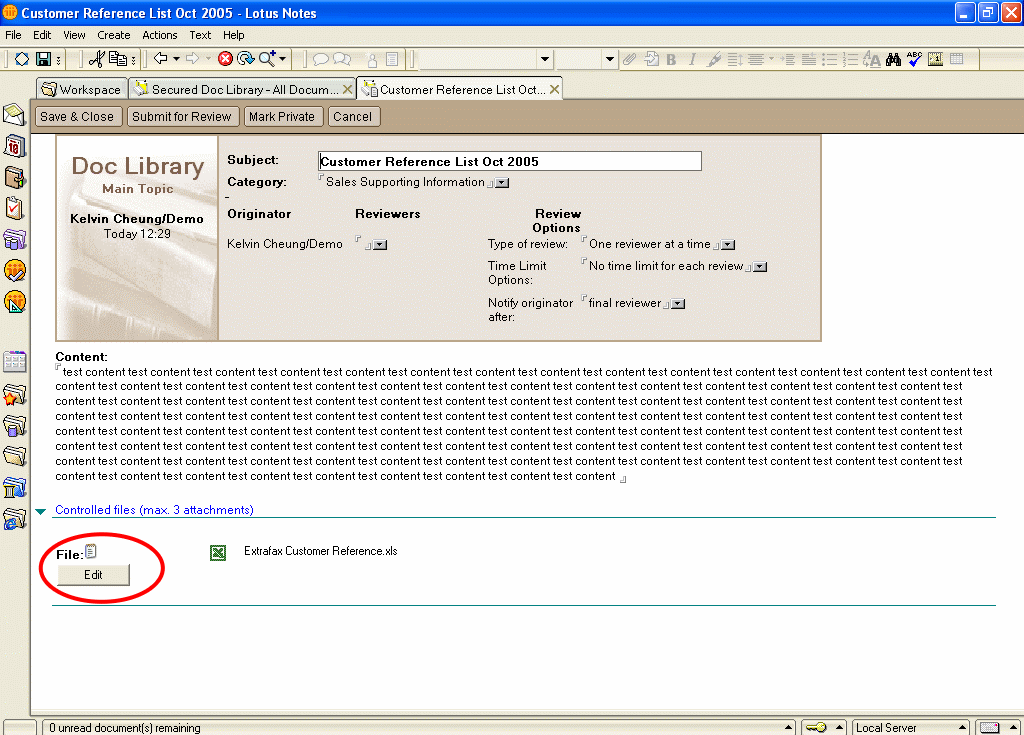Open the Mail icon in bookmark bar
The image size is (1024, 735).
[x=14, y=114]
